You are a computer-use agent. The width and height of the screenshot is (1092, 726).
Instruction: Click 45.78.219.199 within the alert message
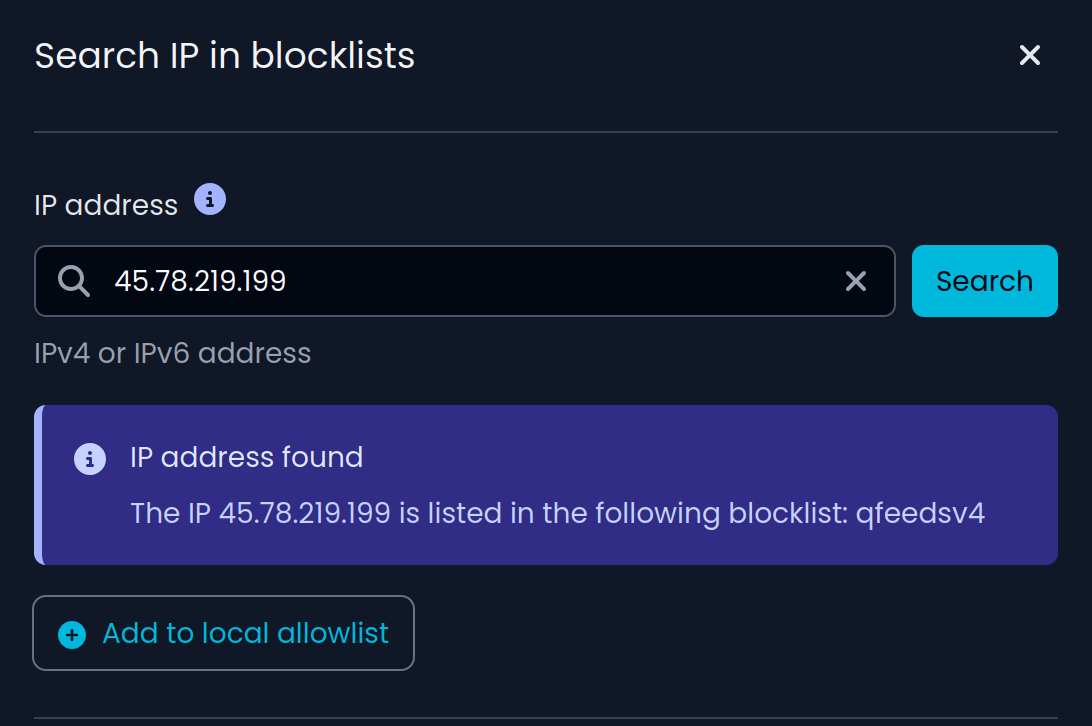[x=304, y=514]
